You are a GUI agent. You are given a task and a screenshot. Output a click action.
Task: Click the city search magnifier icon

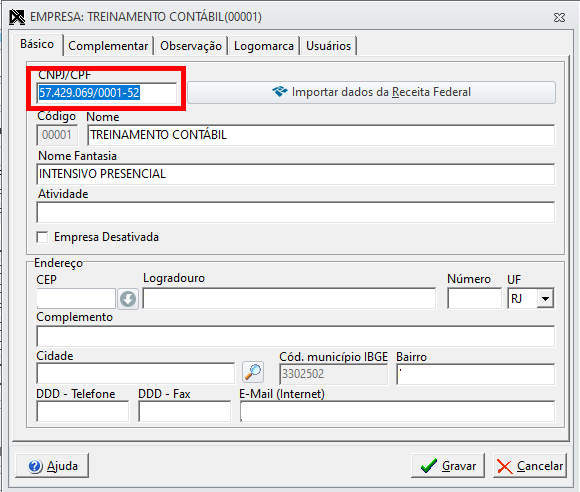(x=253, y=372)
